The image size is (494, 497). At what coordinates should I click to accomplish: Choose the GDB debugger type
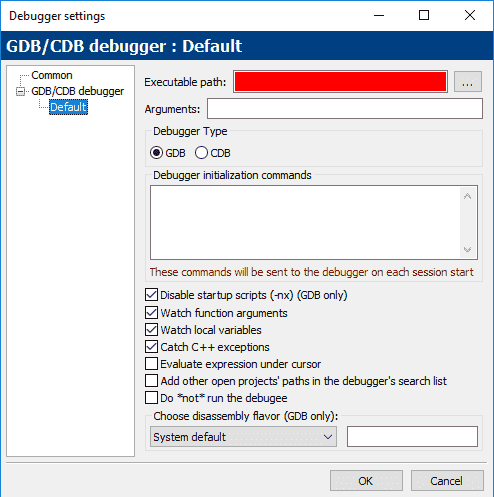156,153
